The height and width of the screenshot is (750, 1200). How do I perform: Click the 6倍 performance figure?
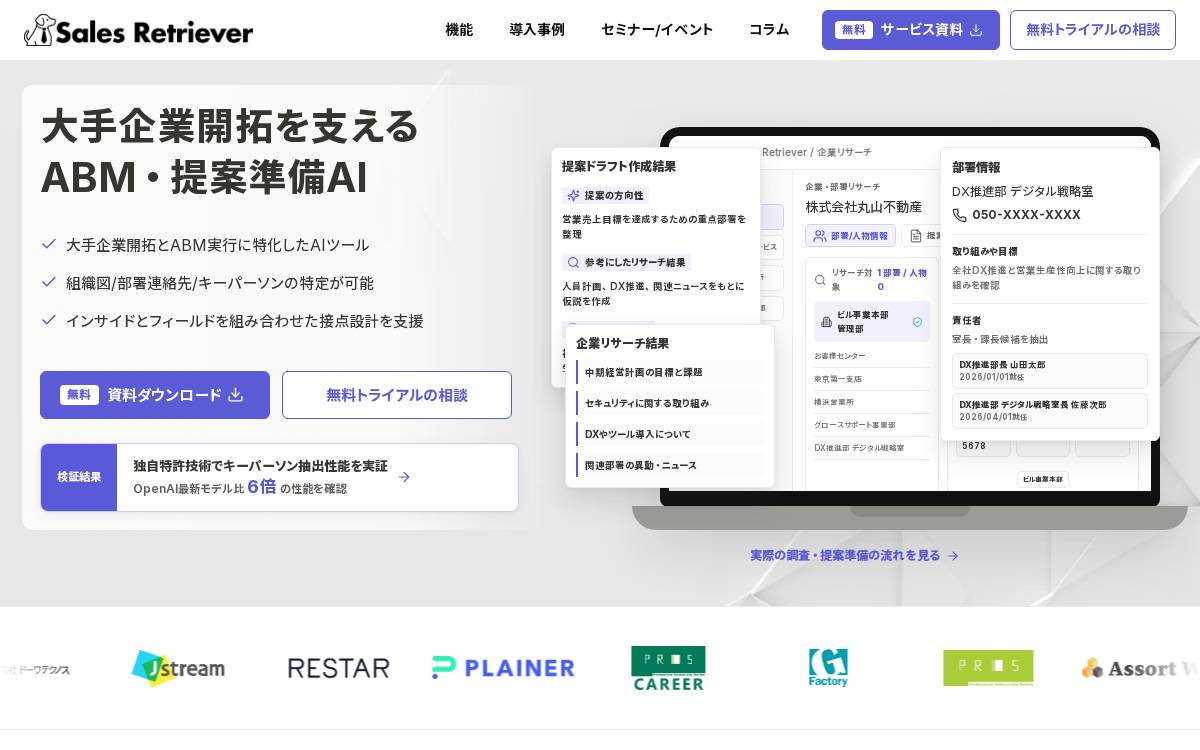[262, 487]
